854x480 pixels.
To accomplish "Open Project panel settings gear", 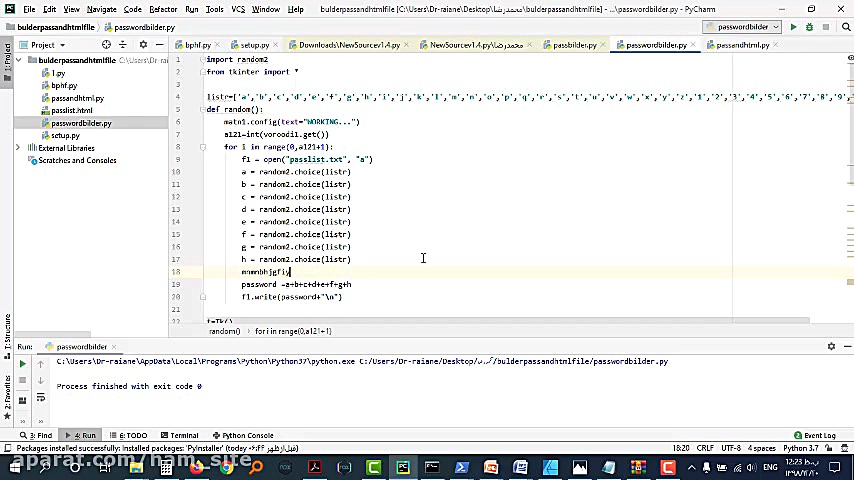I will click(143, 45).
